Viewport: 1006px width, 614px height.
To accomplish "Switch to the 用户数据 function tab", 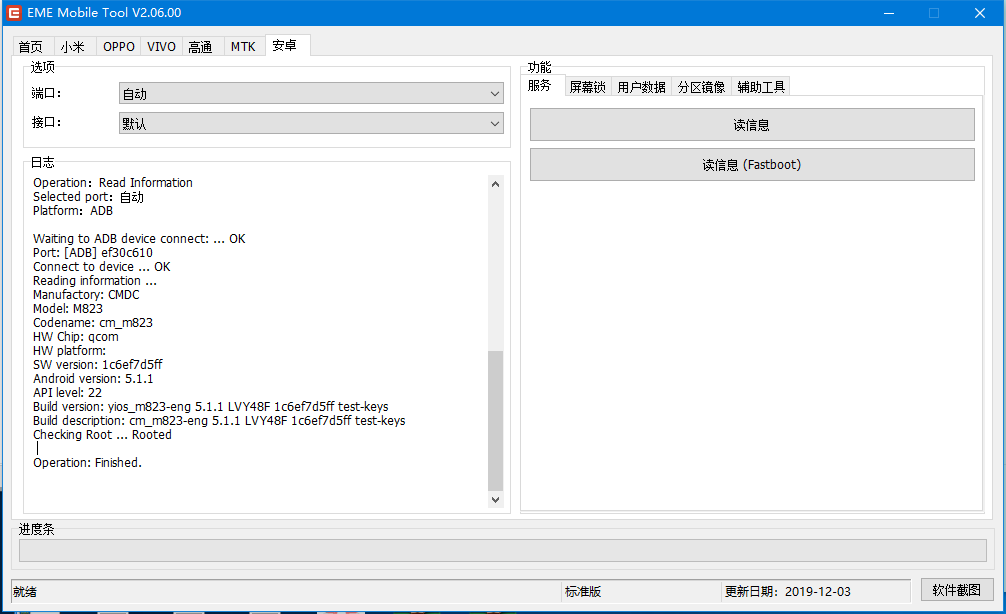I will click(x=641, y=87).
